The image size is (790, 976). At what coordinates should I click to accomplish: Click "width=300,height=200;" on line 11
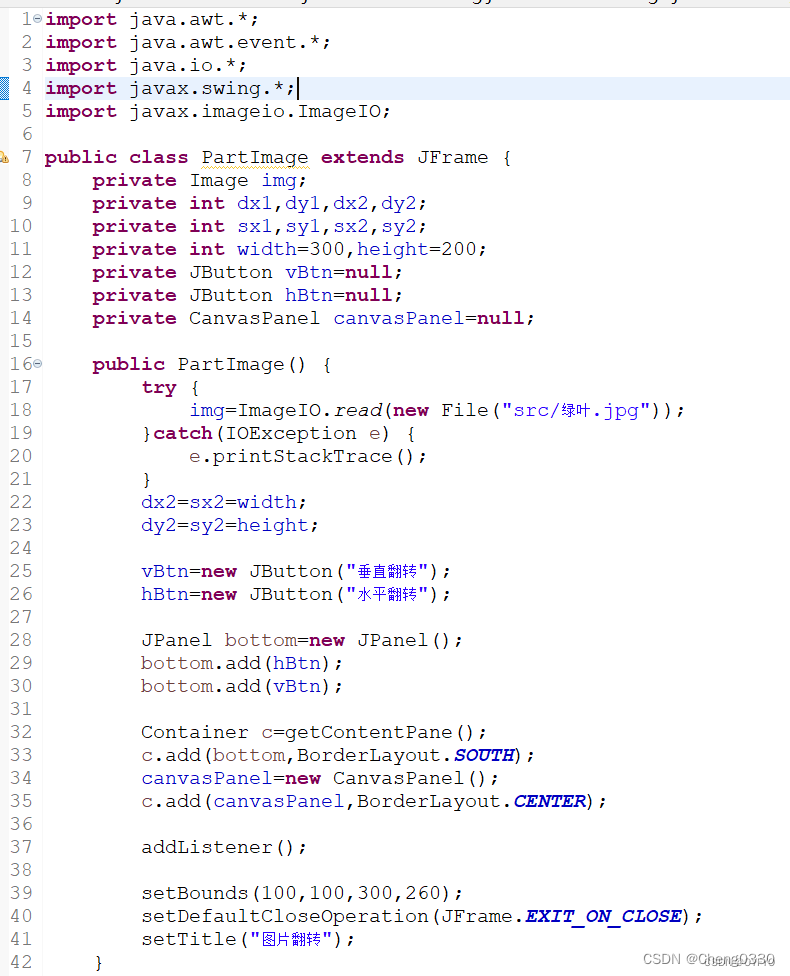362,250
